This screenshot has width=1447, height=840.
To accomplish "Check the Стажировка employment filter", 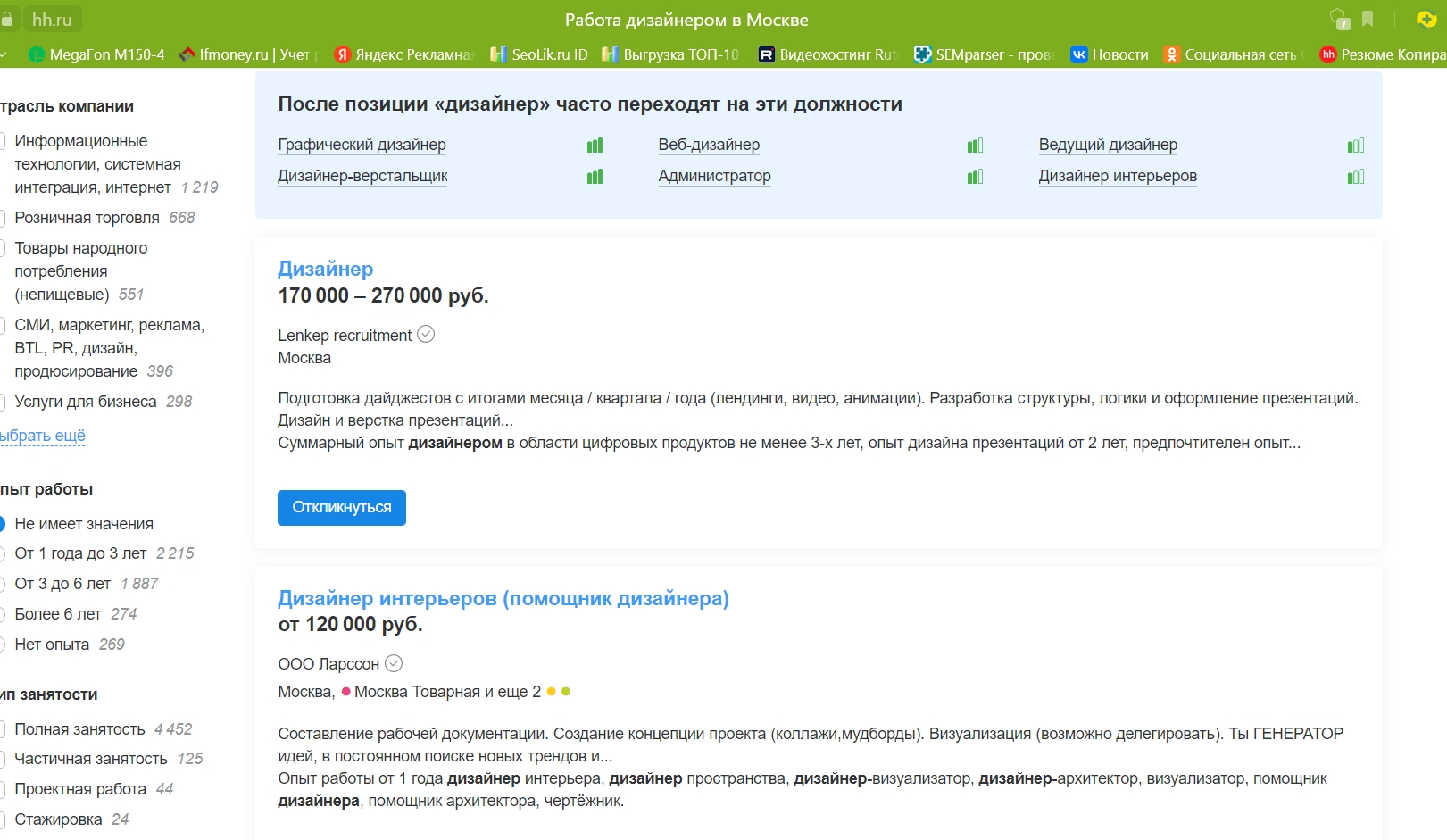I will [x=3, y=819].
